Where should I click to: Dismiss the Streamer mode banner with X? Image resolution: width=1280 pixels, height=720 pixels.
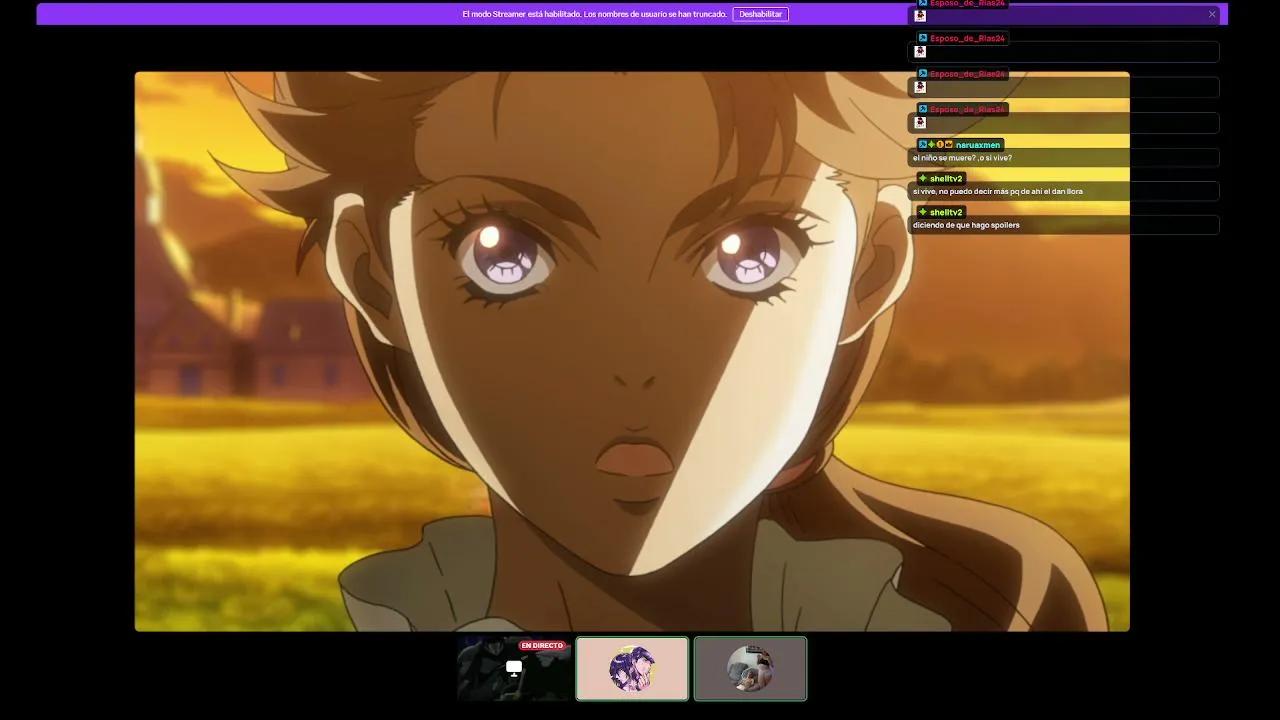[x=1212, y=14]
